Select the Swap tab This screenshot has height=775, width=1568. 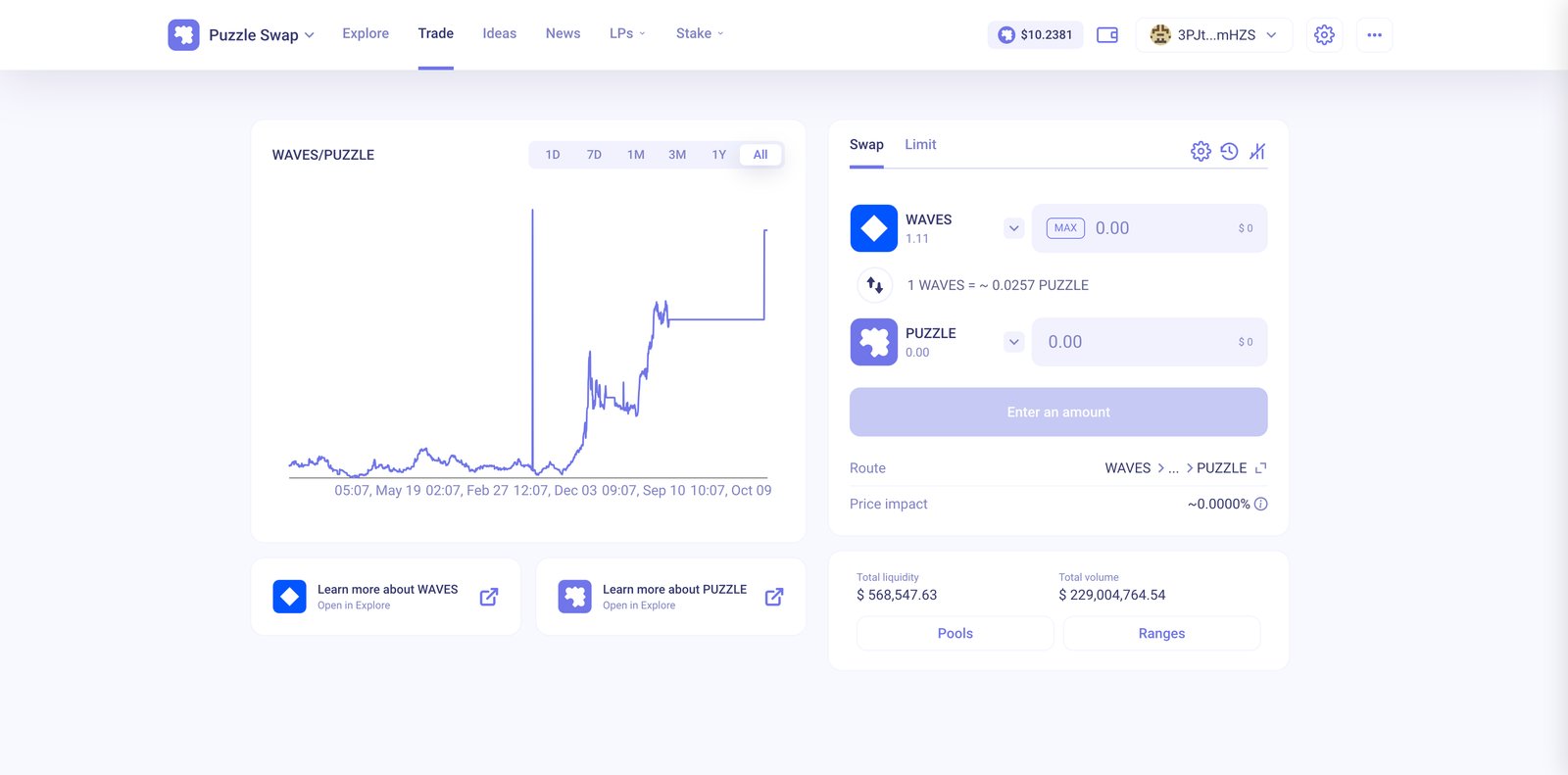(866, 144)
